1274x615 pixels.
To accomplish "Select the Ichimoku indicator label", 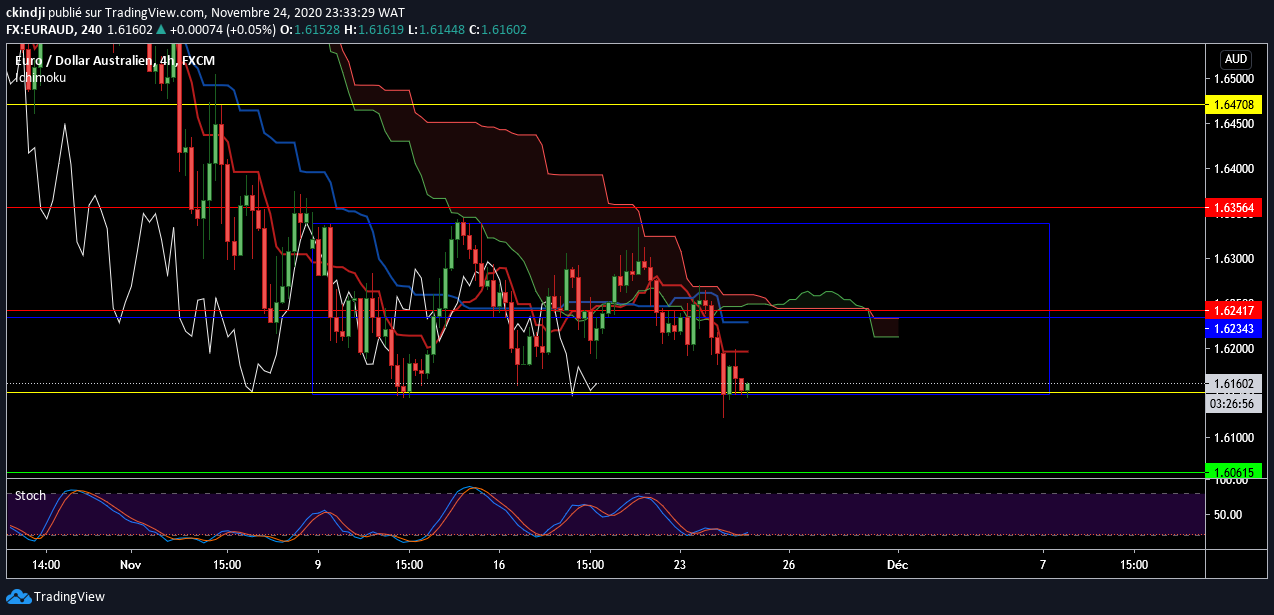I will pyautogui.click(x=40, y=77).
